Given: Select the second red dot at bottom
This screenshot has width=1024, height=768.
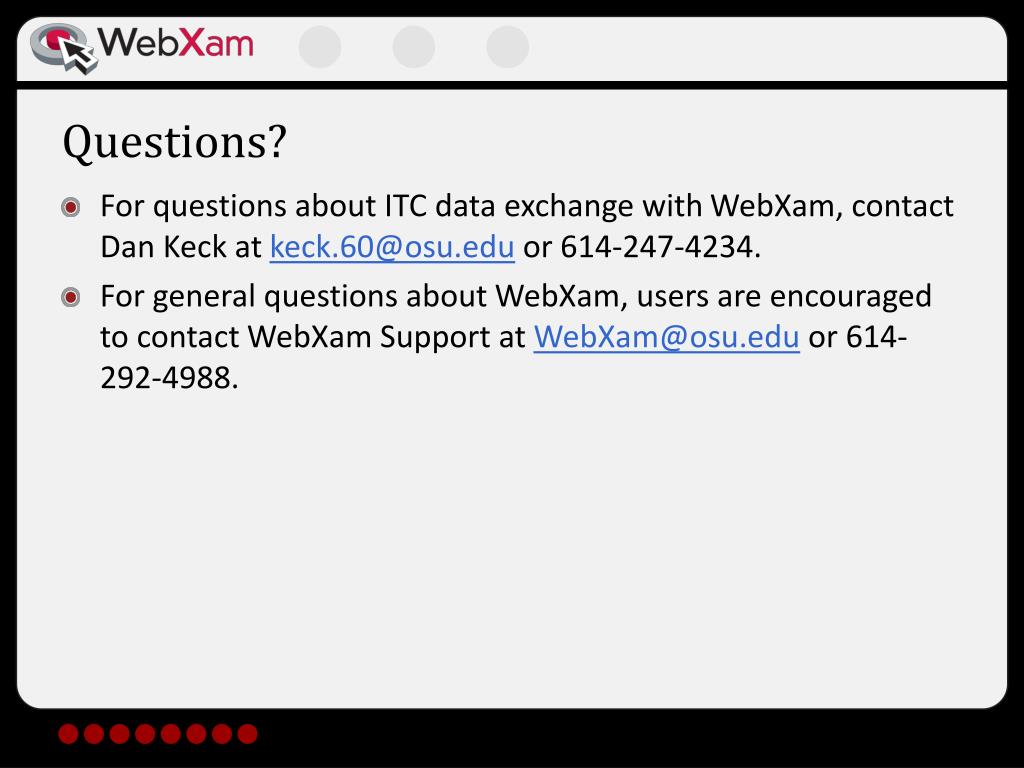Looking at the screenshot, I should [x=94, y=733].
